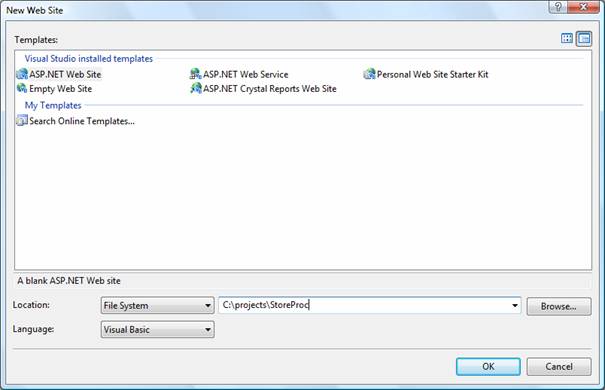Click the Browse... button
This screenshot has height=390, width=605.
point(559,306)
